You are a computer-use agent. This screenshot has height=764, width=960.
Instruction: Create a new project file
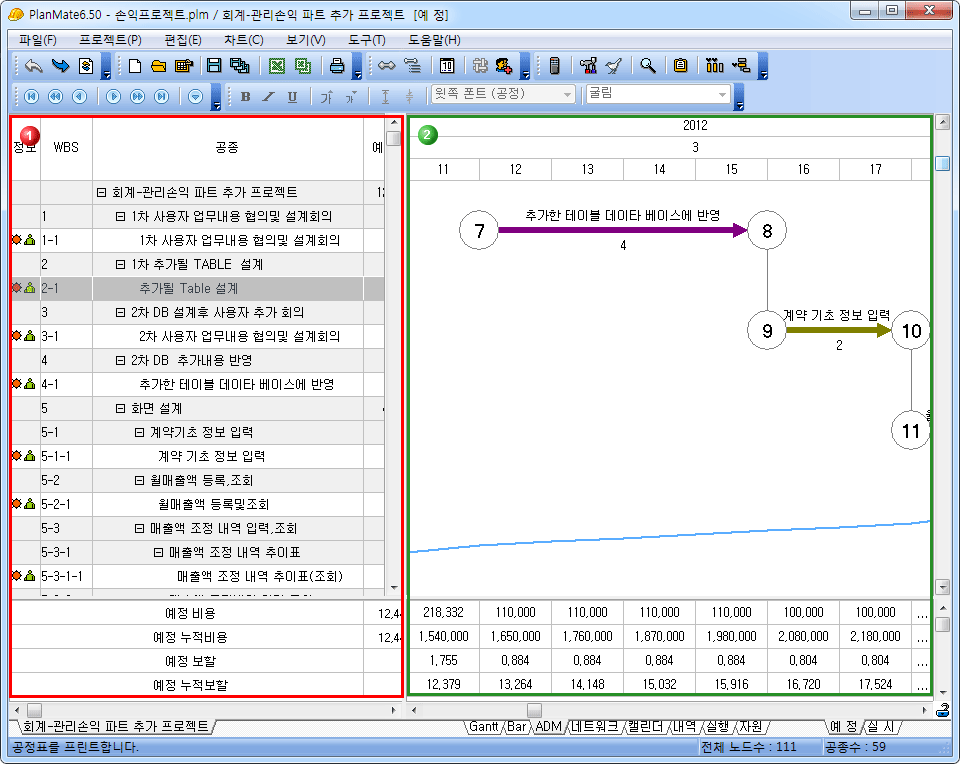[135, 67]
